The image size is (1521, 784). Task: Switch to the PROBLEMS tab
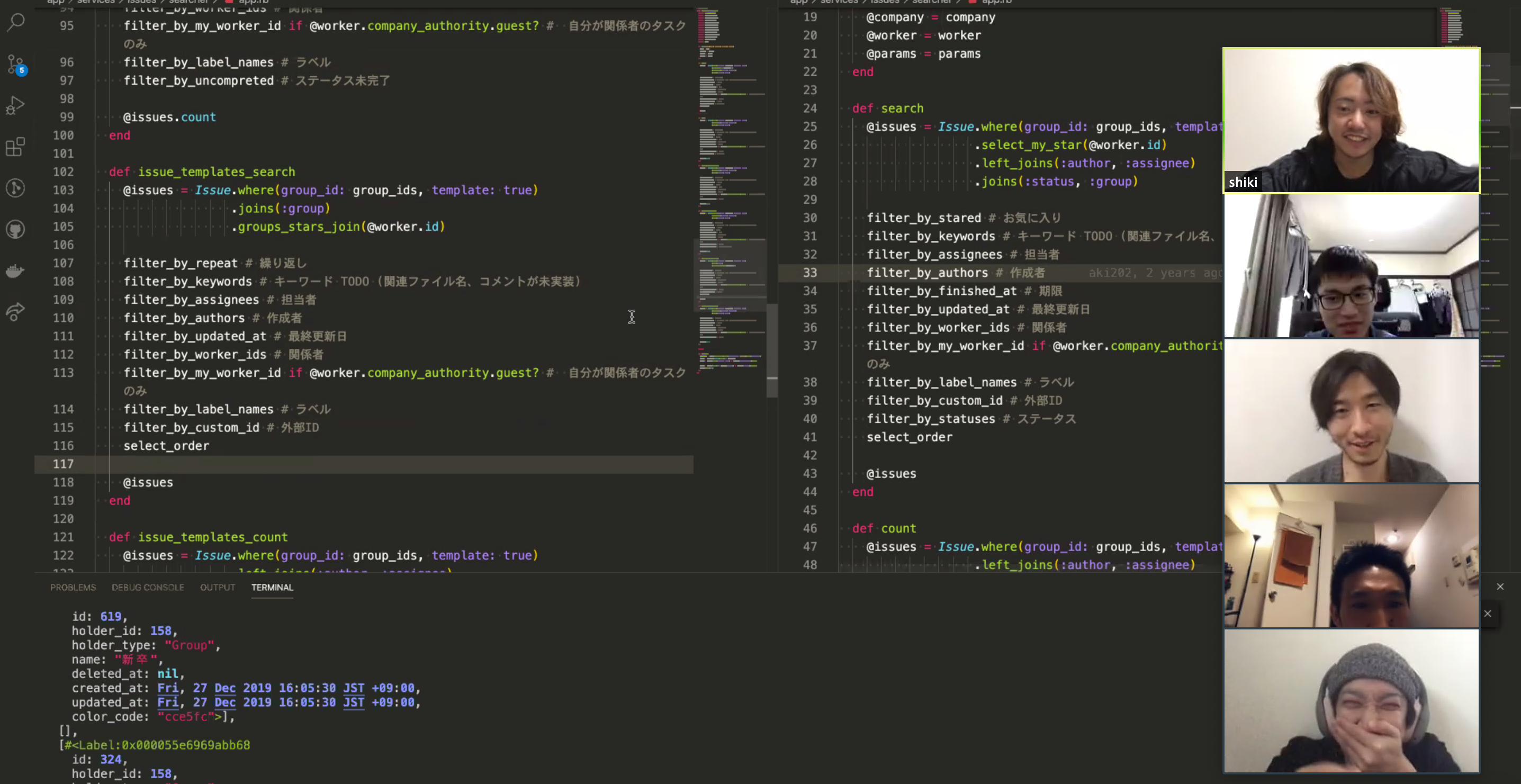click(73, 588)
